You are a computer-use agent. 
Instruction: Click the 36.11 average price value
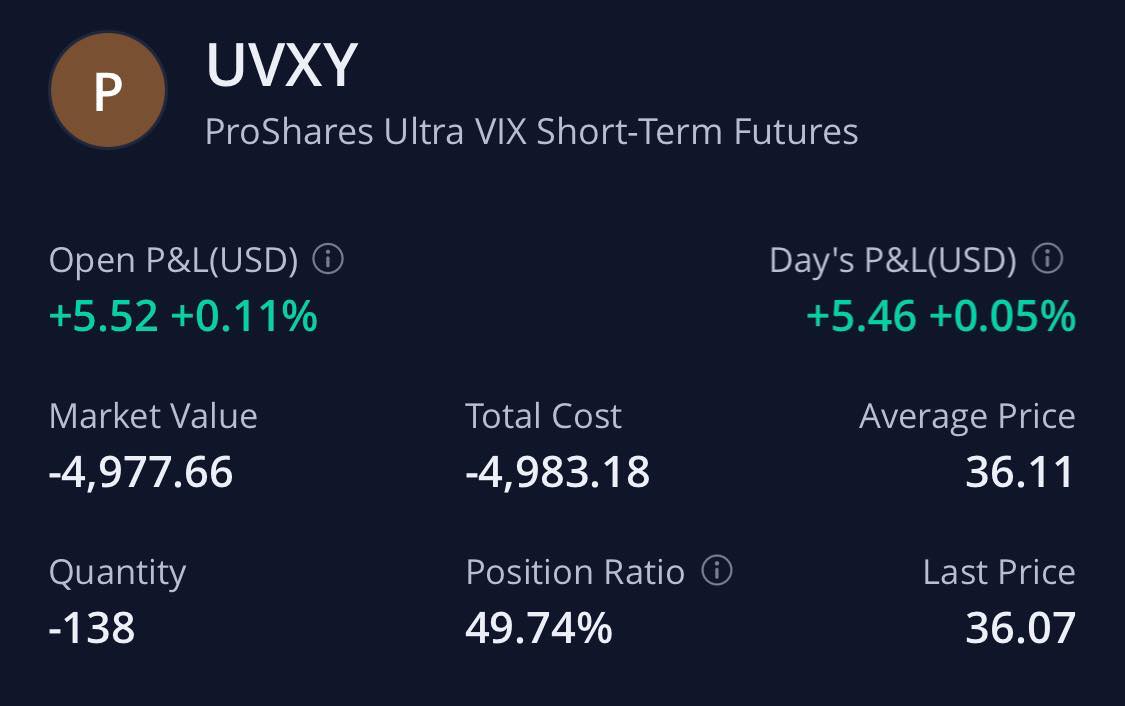(1020, 472)
